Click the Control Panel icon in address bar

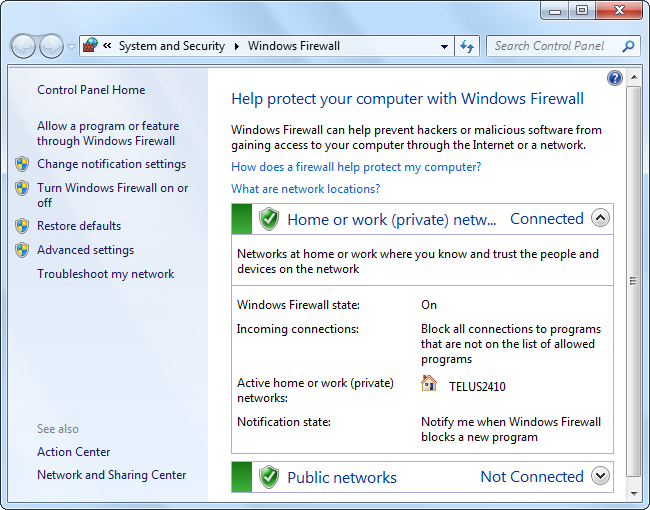(x=89, y=46)
